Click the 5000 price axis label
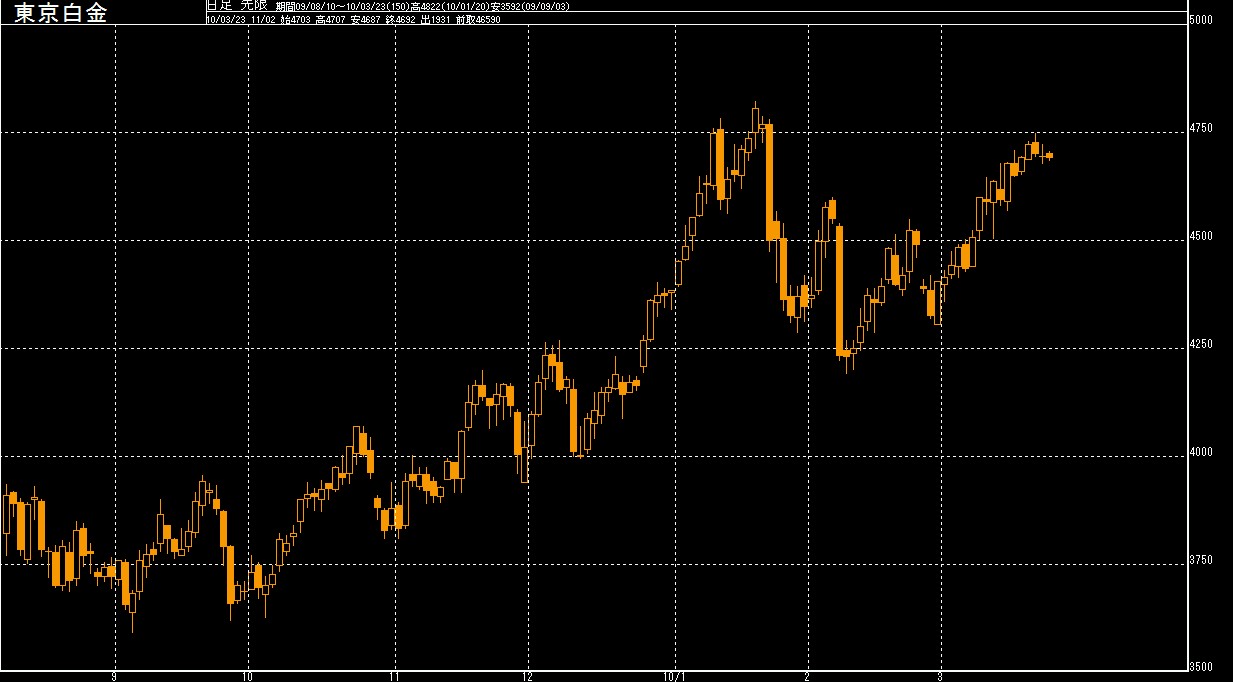The height and width of the screenshot is (682, 1233). click(1202, 21)
